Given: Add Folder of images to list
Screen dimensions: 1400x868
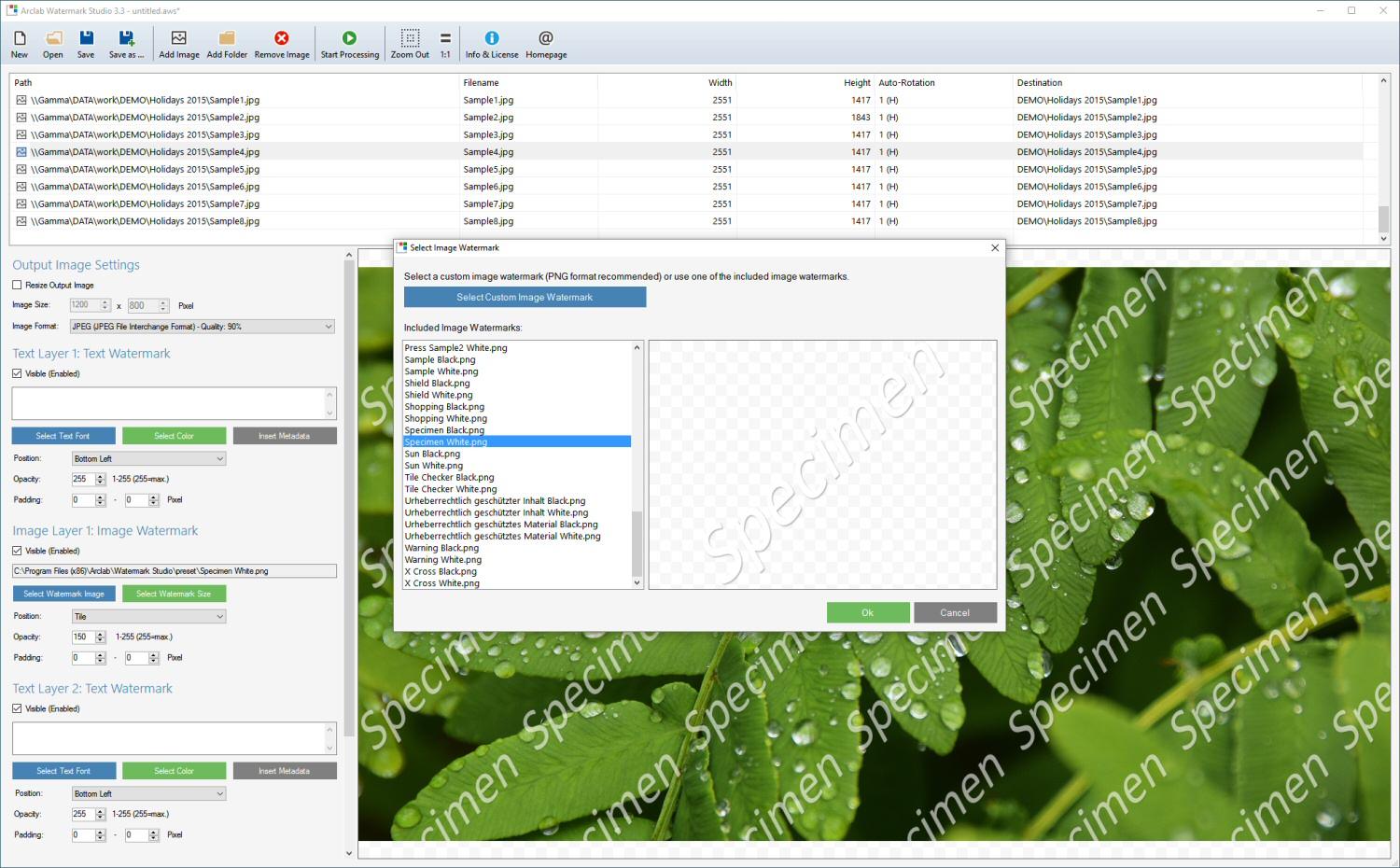Looking at the screenshot, I should (227, 44).
